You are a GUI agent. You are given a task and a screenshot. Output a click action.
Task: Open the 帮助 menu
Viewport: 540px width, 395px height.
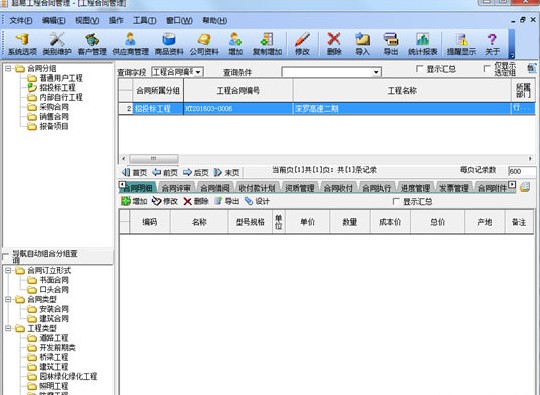coord(215,21)
